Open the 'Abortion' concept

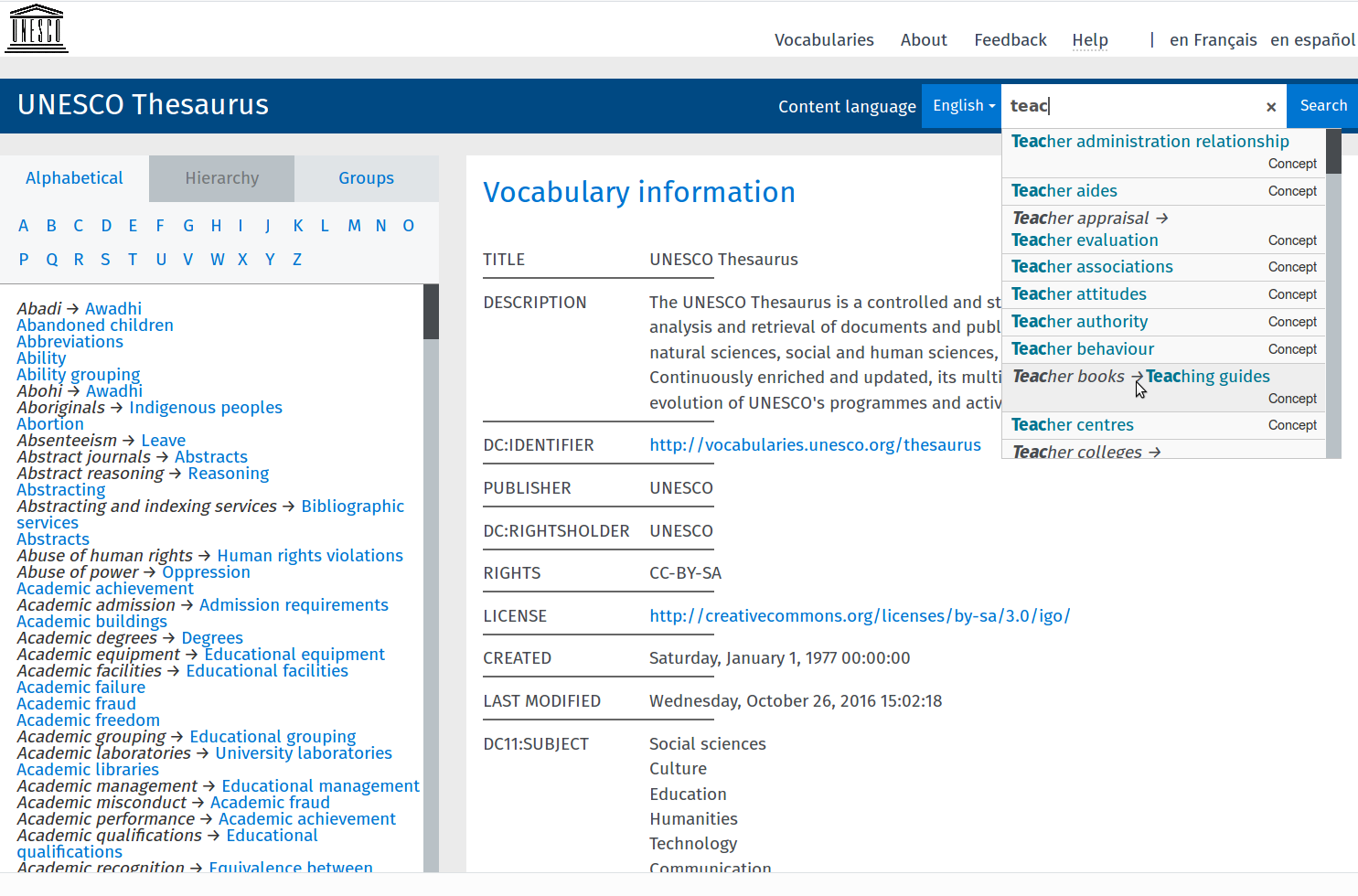coord(50,424)
